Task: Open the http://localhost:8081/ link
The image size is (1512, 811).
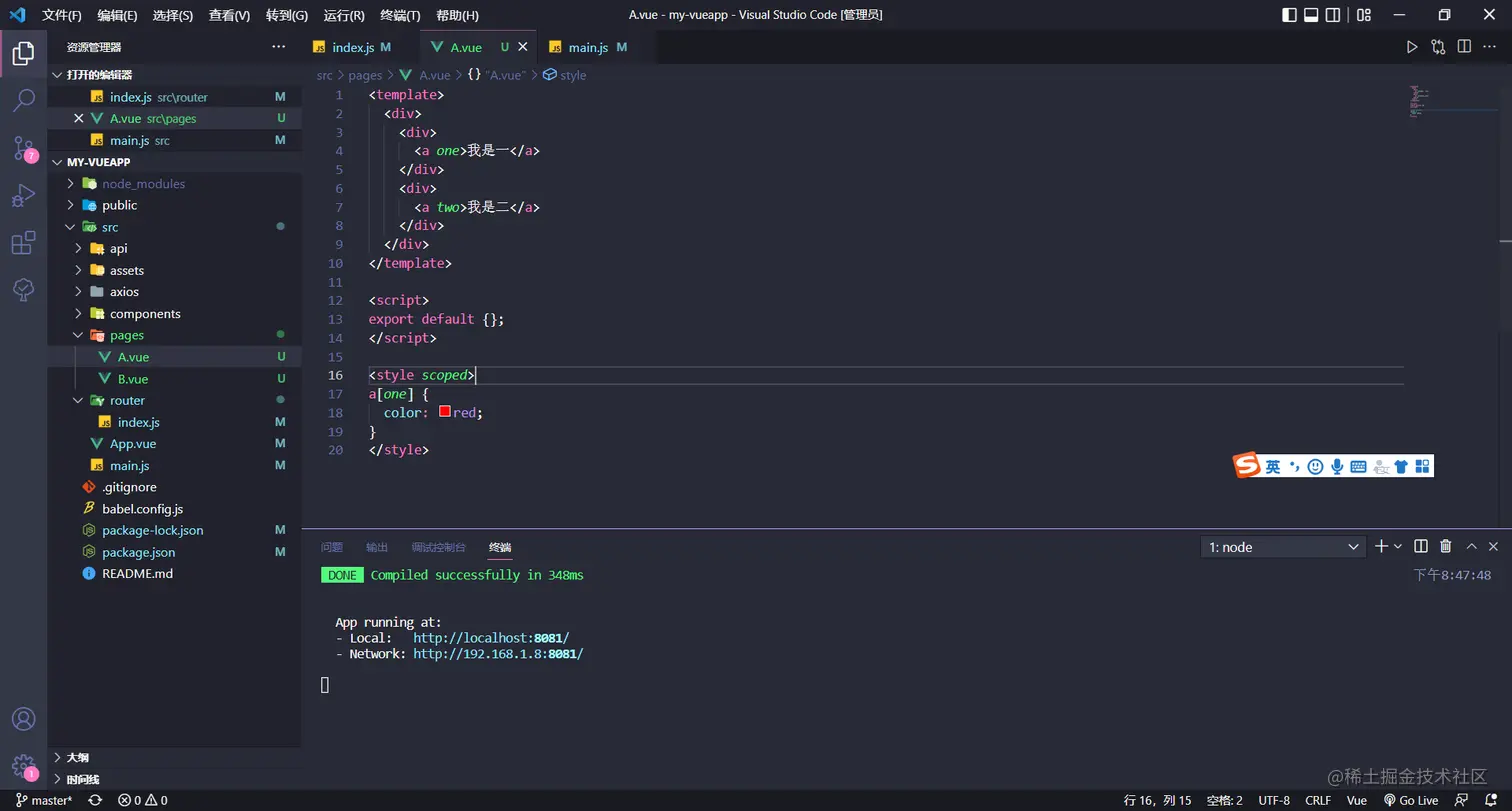Action: point(491,638)
